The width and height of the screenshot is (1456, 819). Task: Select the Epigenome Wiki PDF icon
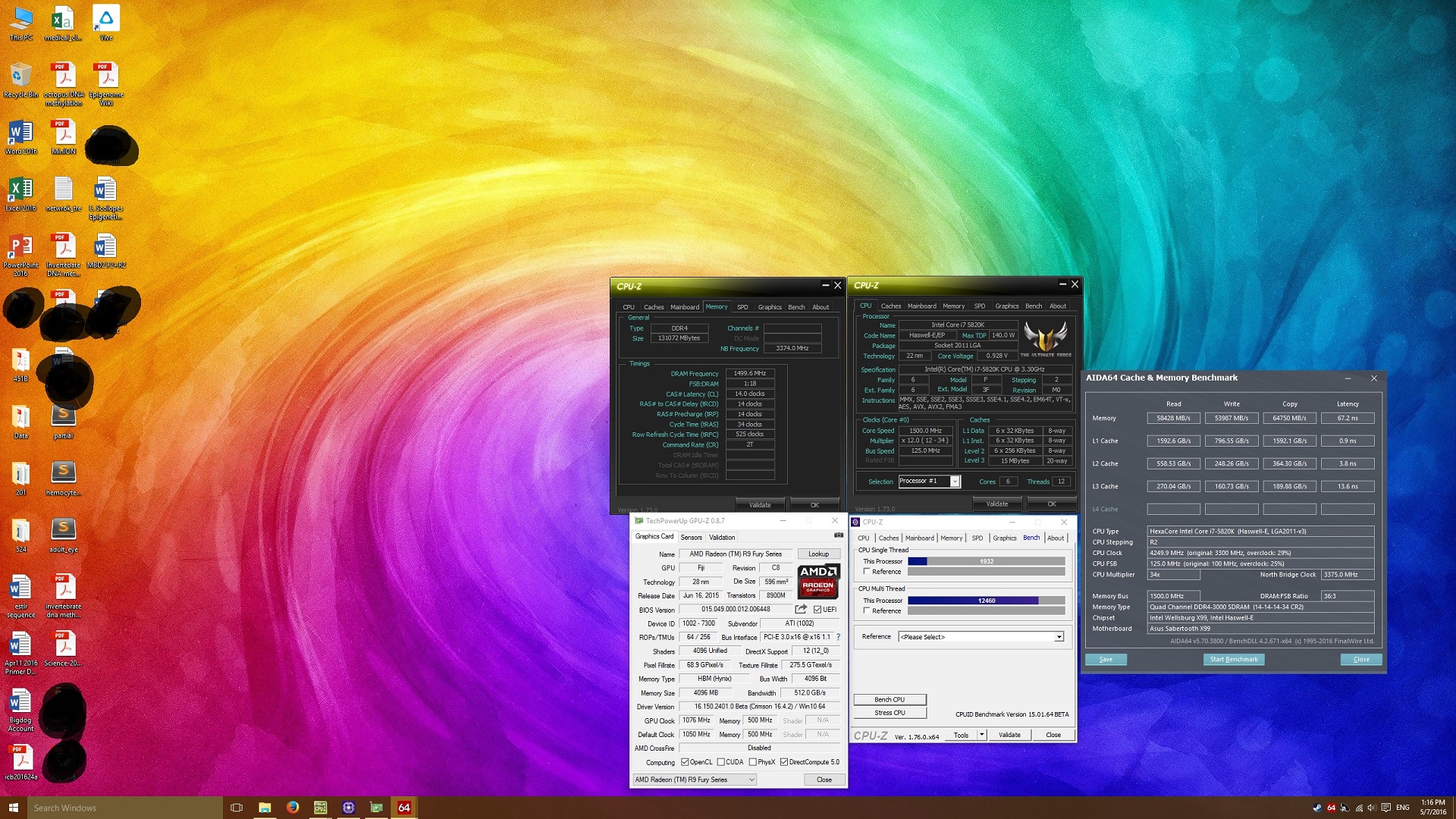(x=106, y=84)
